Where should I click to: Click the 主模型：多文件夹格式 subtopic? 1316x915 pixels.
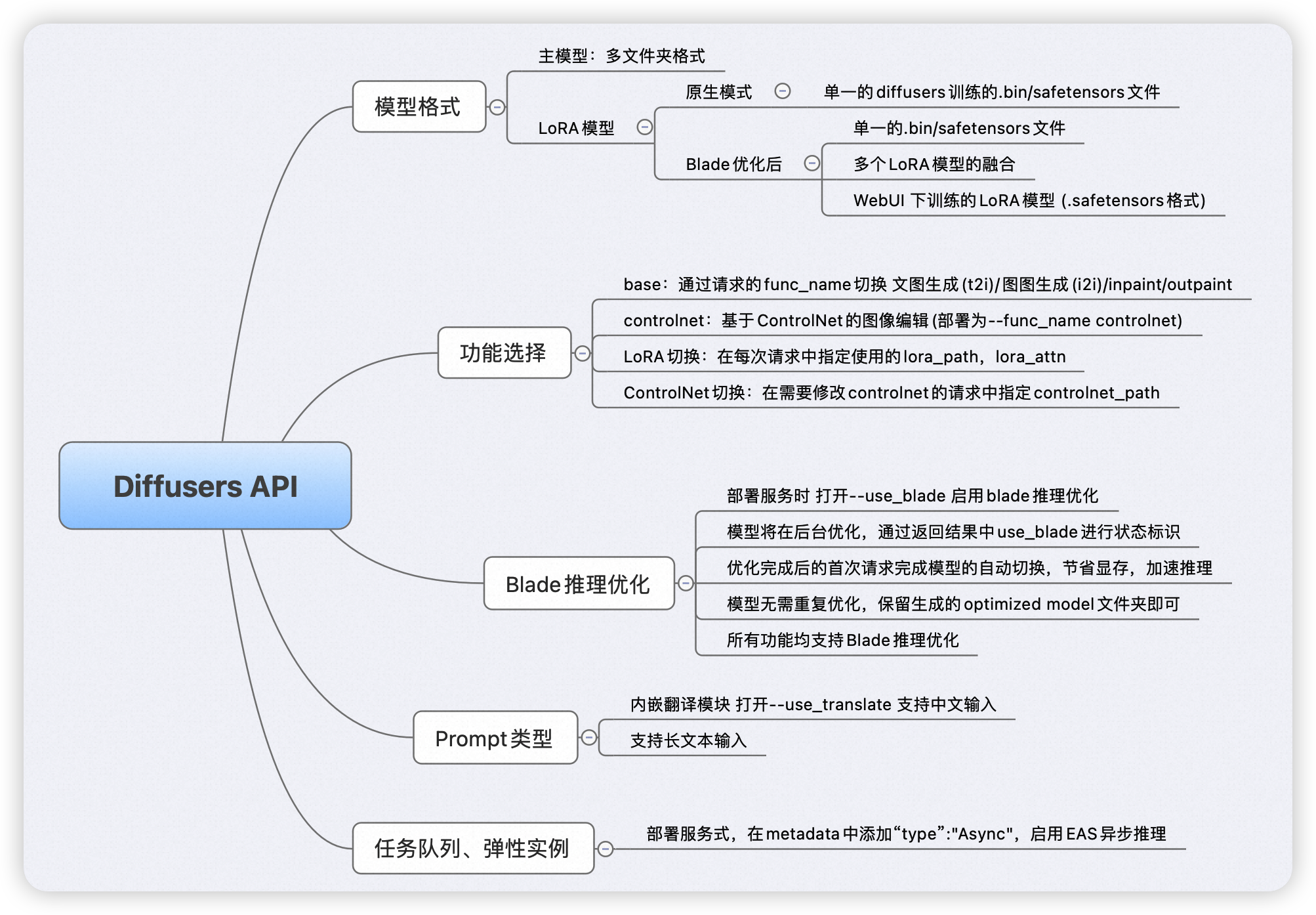tap(621, 56)
